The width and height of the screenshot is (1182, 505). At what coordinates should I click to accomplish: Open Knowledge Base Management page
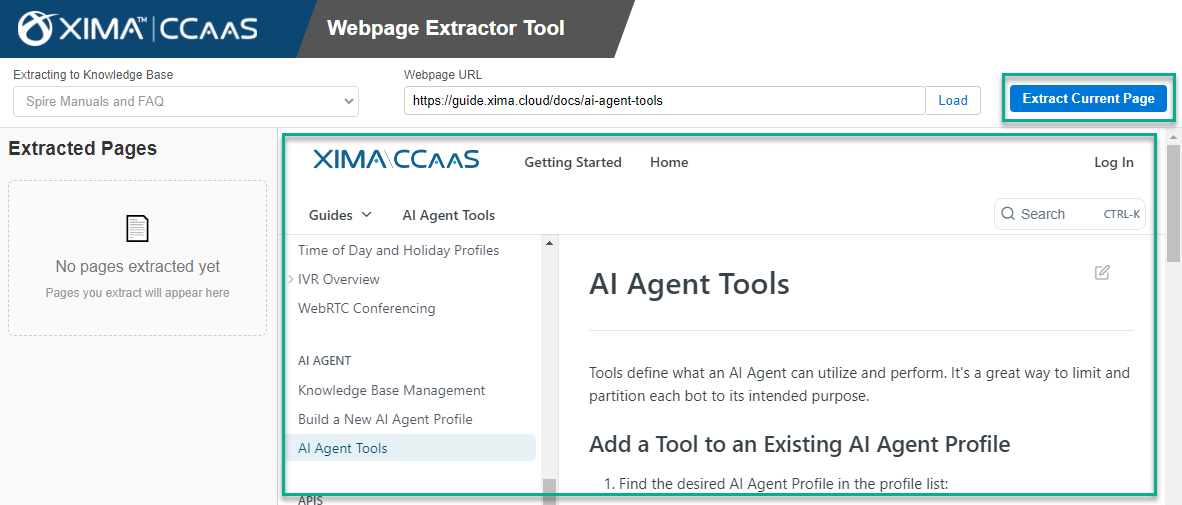click(x=391, y=390)
